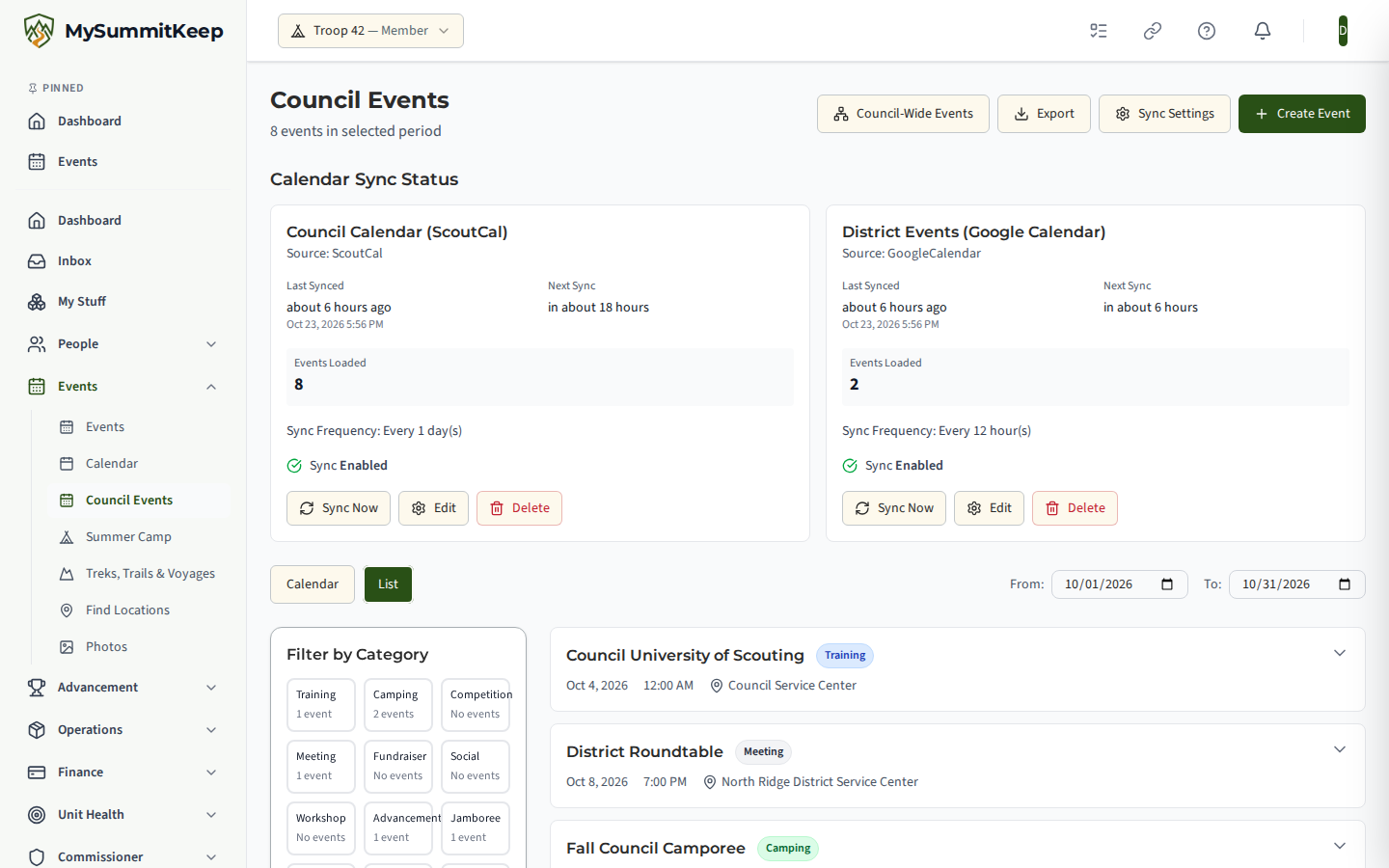Open Treks, Trails & Voyages
The width and height of the screenshot is (1389, 868).
pyautogui.click(x=139, y=573)
